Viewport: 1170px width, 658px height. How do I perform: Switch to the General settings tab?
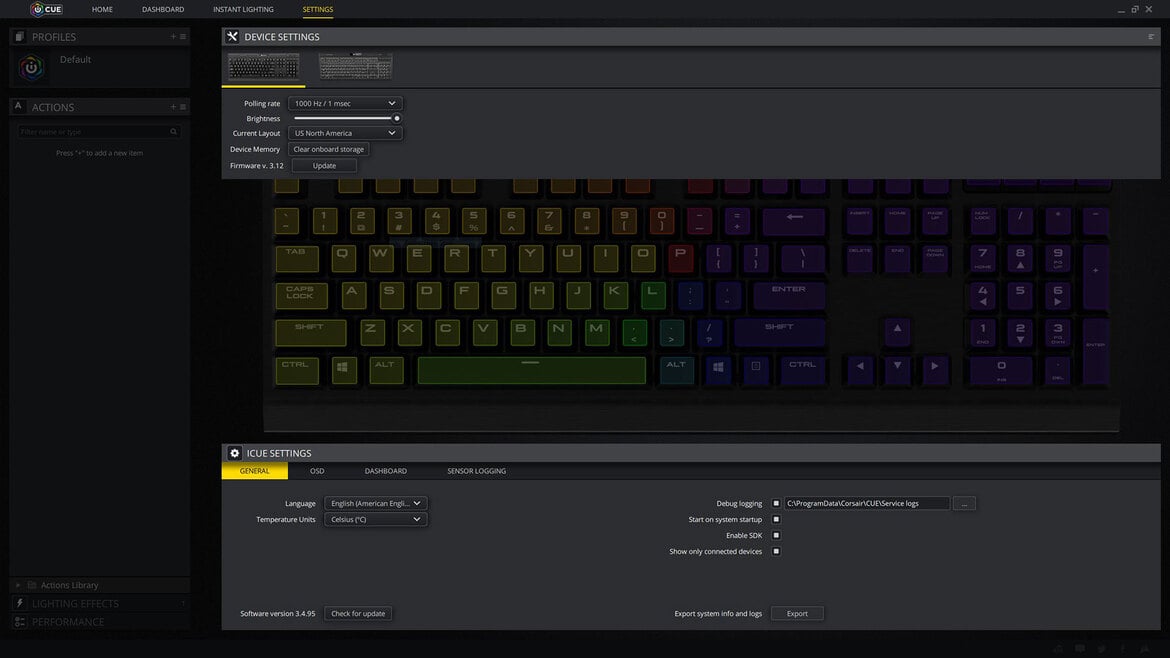point(254,471)
